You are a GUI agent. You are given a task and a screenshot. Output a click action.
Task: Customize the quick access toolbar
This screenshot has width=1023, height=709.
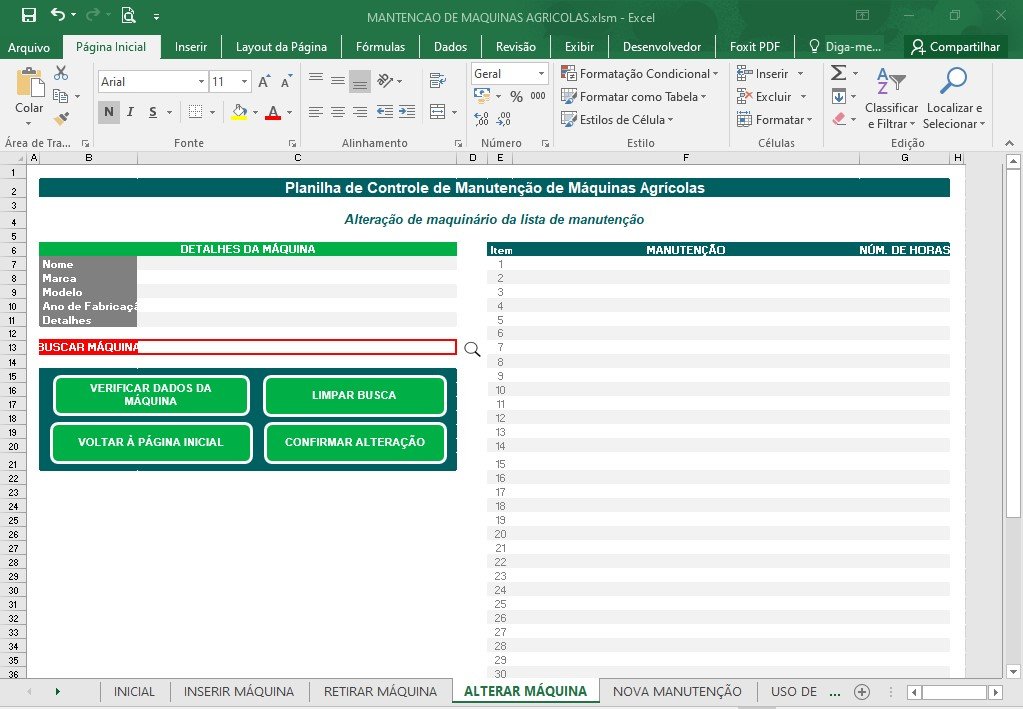click(157, 16)
